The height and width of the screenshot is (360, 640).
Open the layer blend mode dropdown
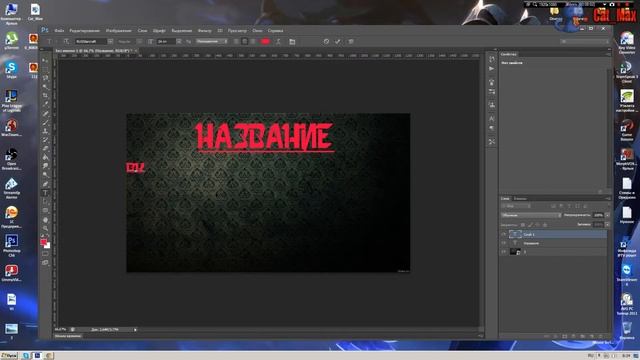pyautogui.click(x=531, y=215)
